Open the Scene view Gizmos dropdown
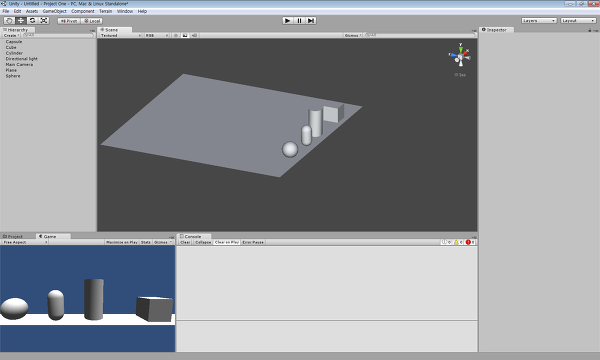This screenshot has width=600, height=360. click(x=353, y=35)
